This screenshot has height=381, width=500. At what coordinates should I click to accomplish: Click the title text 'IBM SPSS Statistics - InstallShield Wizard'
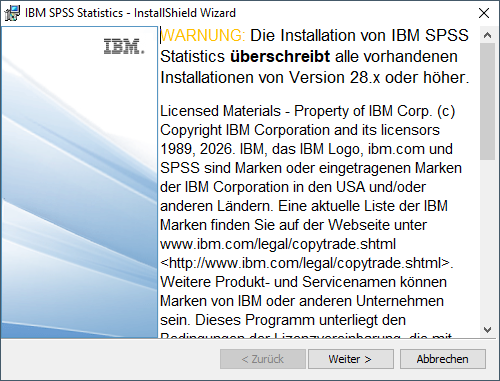130,13
